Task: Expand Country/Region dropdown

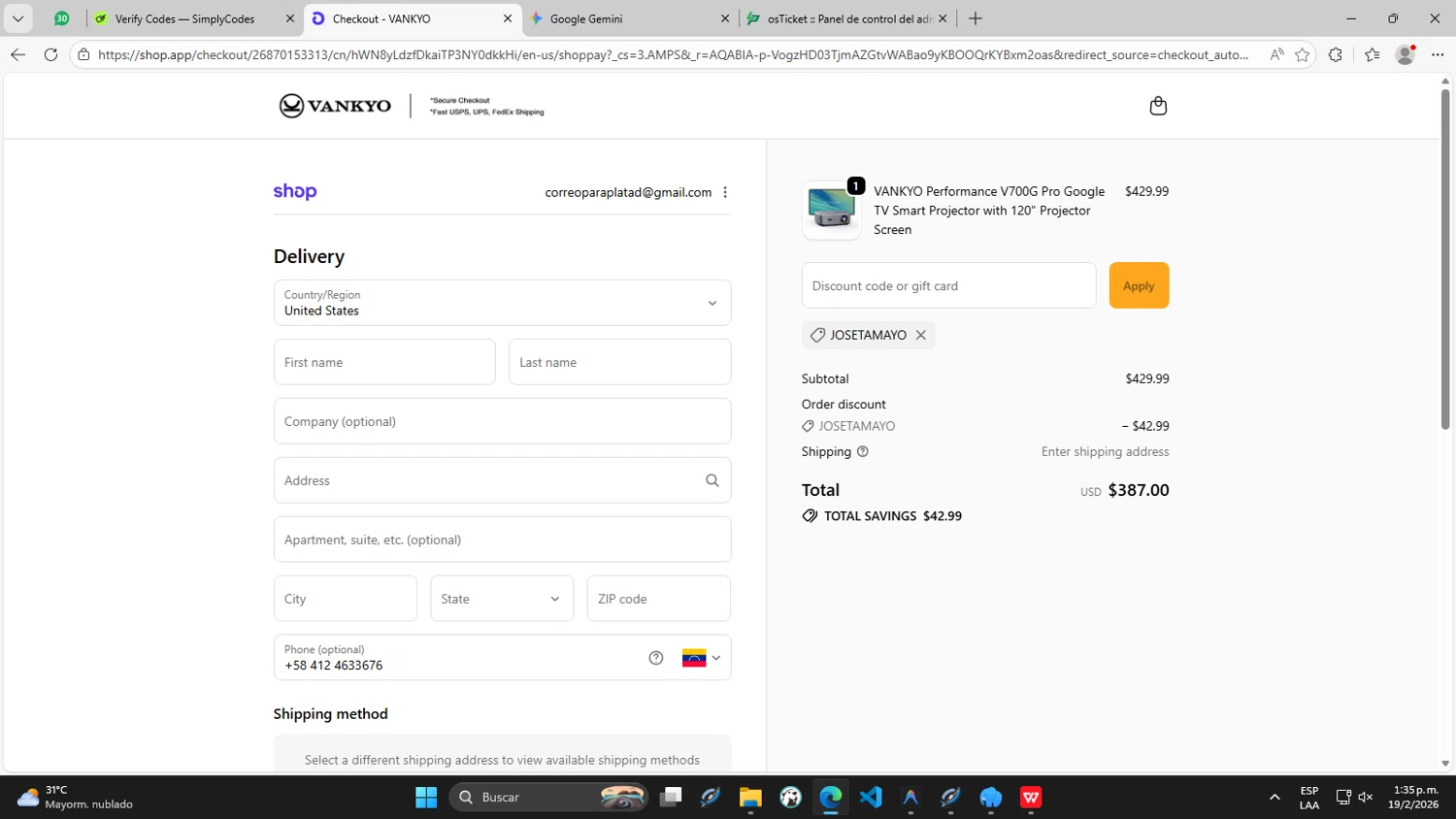Action: tap(502, 303)
